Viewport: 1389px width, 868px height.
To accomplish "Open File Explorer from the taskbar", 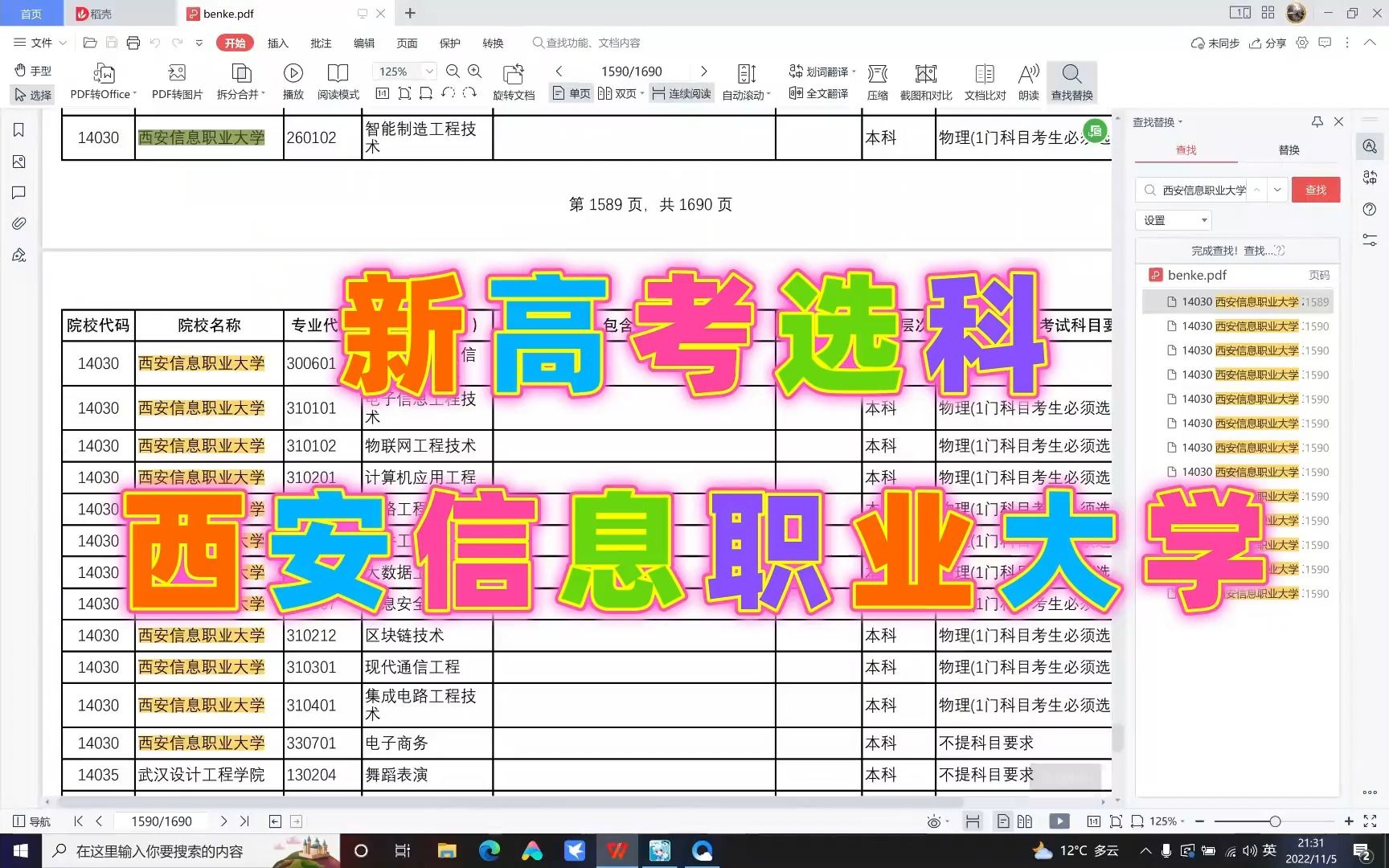I will click(447, 850).
